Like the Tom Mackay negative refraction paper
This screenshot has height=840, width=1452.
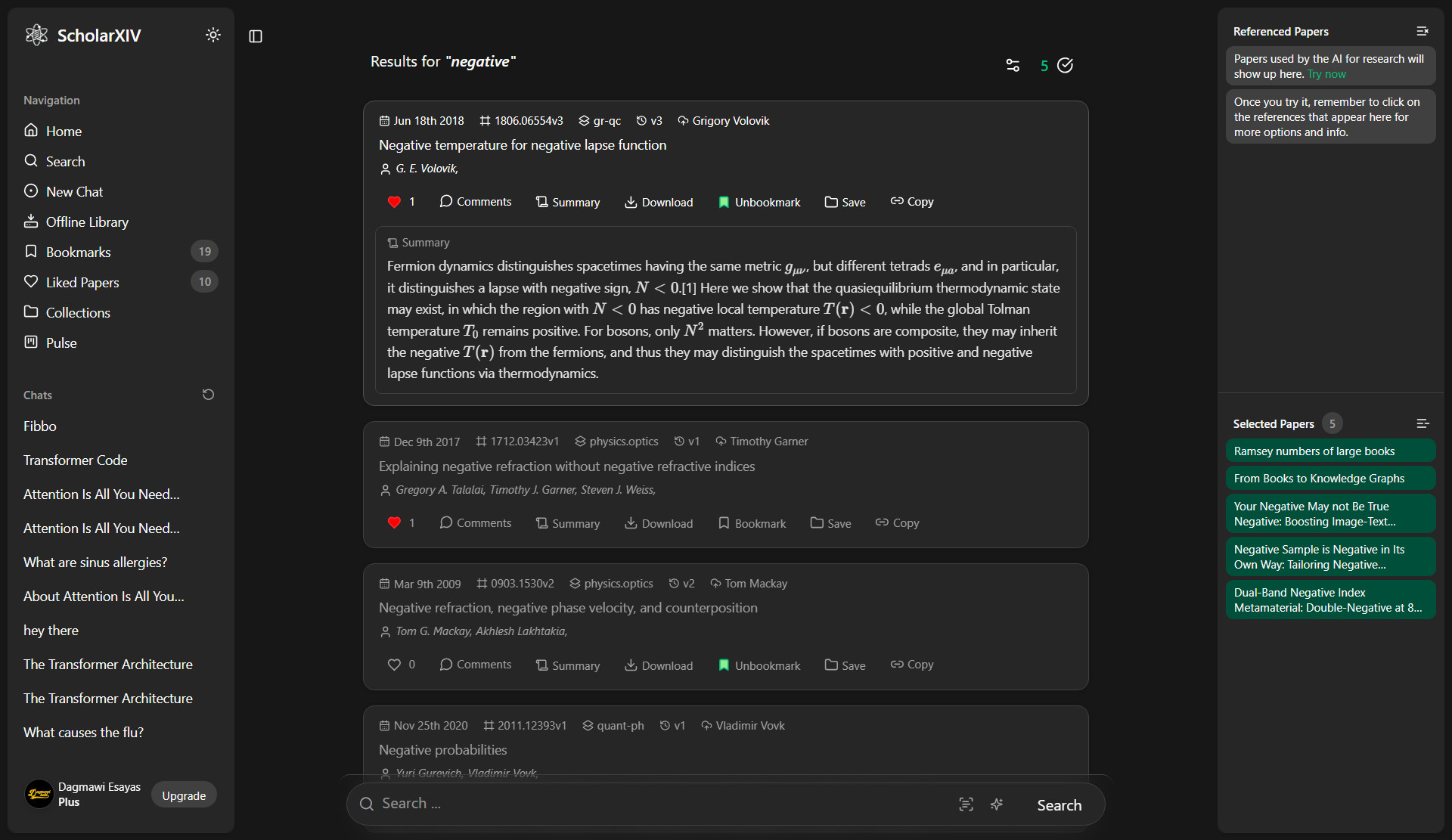(x=394, y=665)
